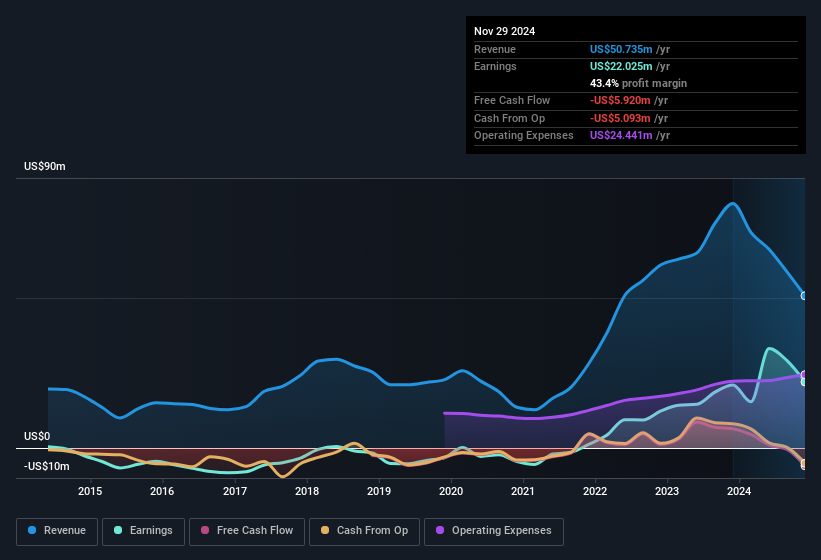Click the US$90m y-axis label
Screen dimensions: 821x560
45,166
